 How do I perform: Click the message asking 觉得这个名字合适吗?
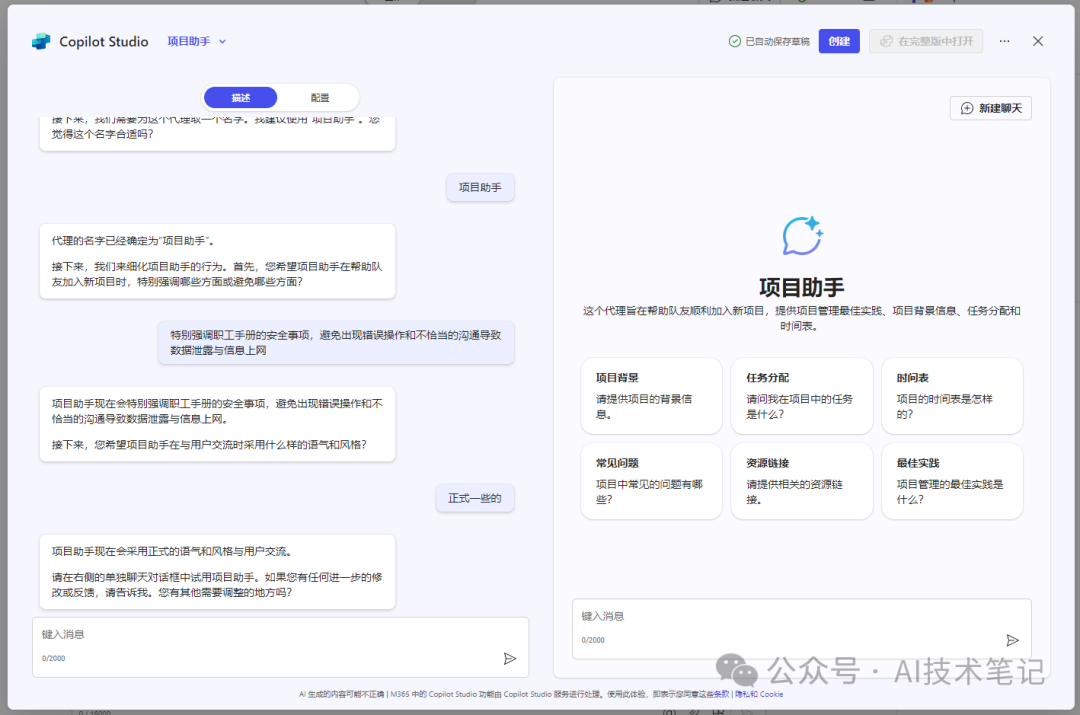pyautogui.click(x=217, y=133)
